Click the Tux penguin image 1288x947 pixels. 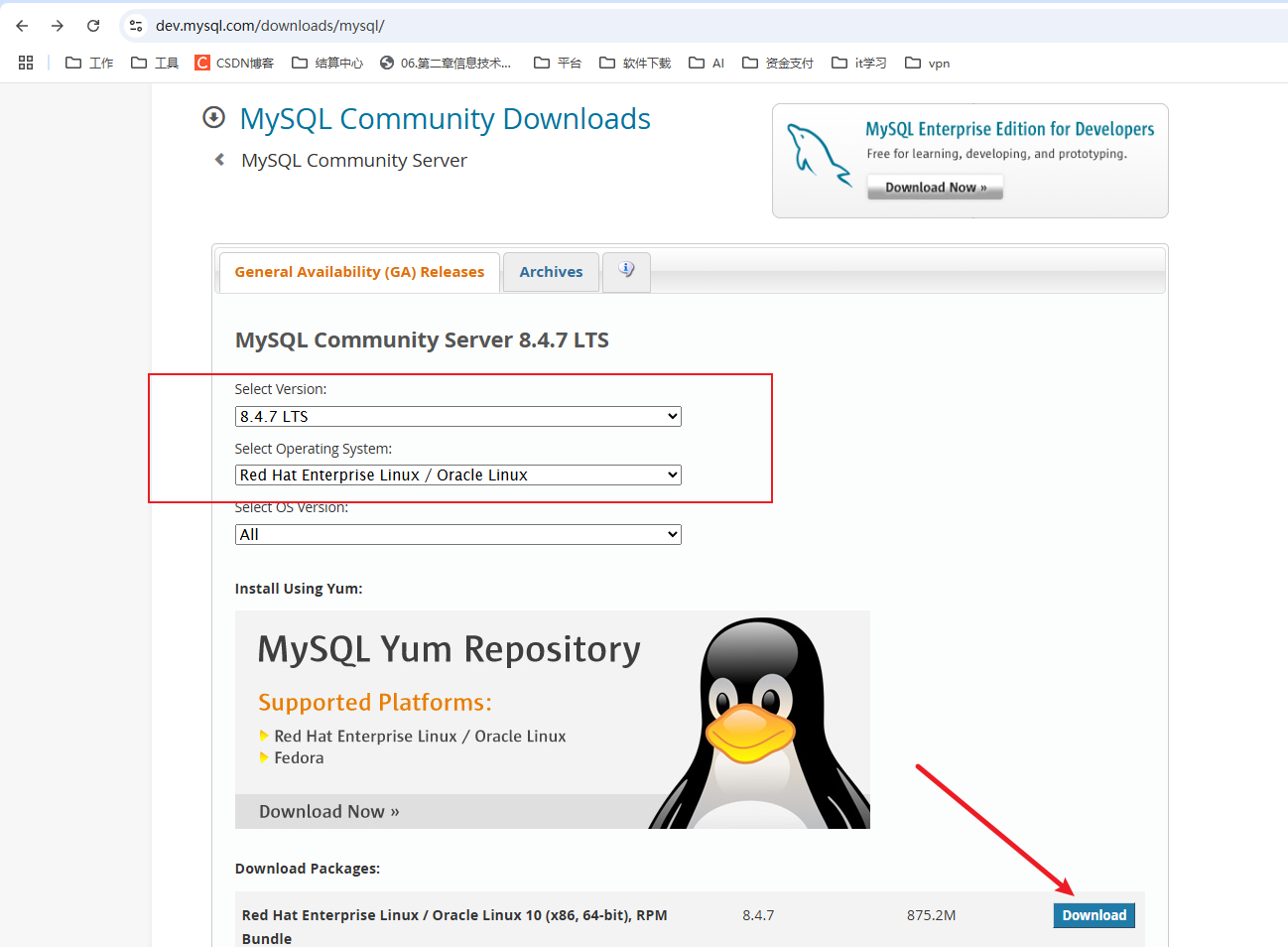759,723
